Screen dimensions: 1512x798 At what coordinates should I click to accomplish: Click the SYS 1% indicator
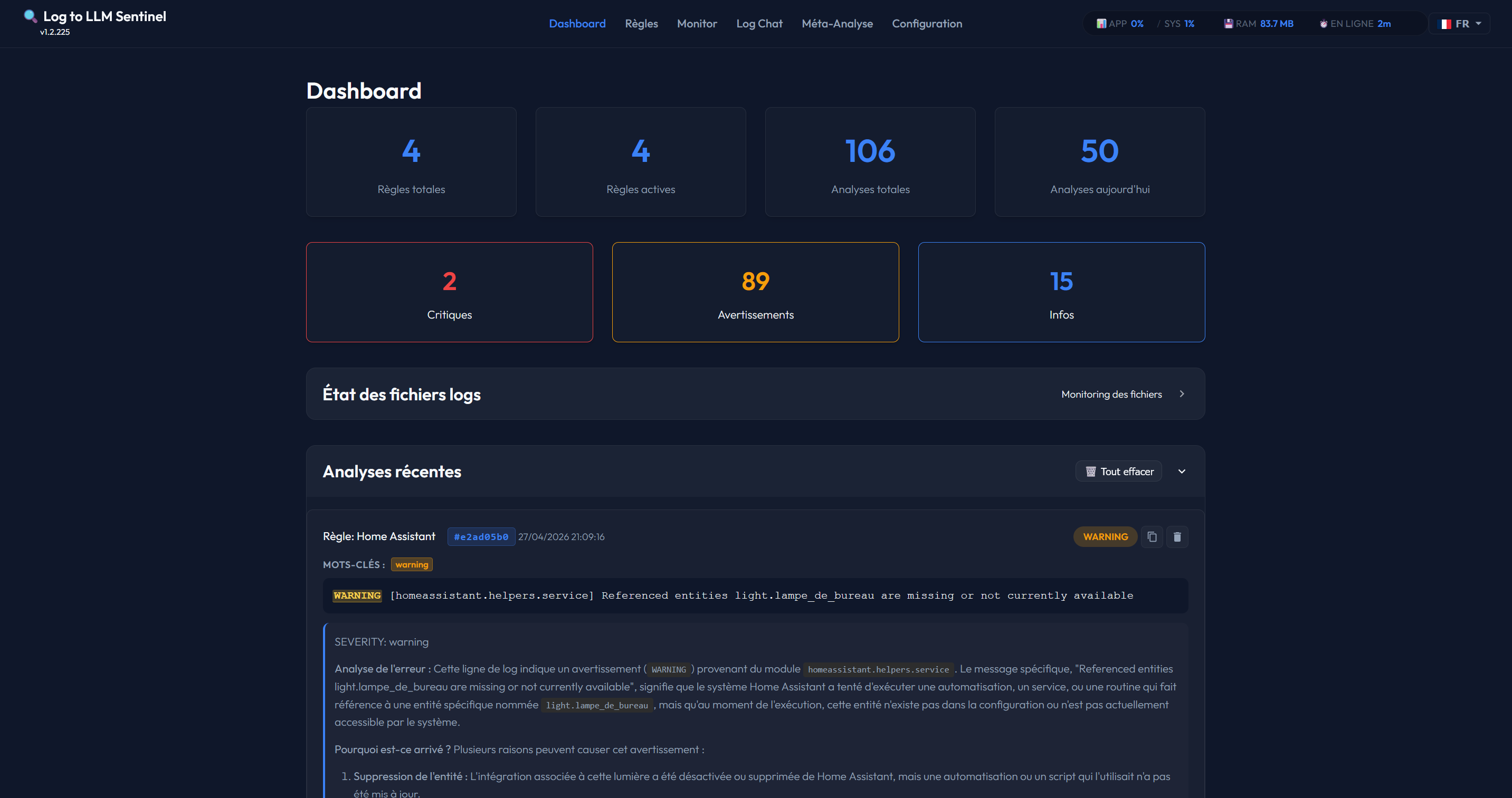[x=1178, y=23]
